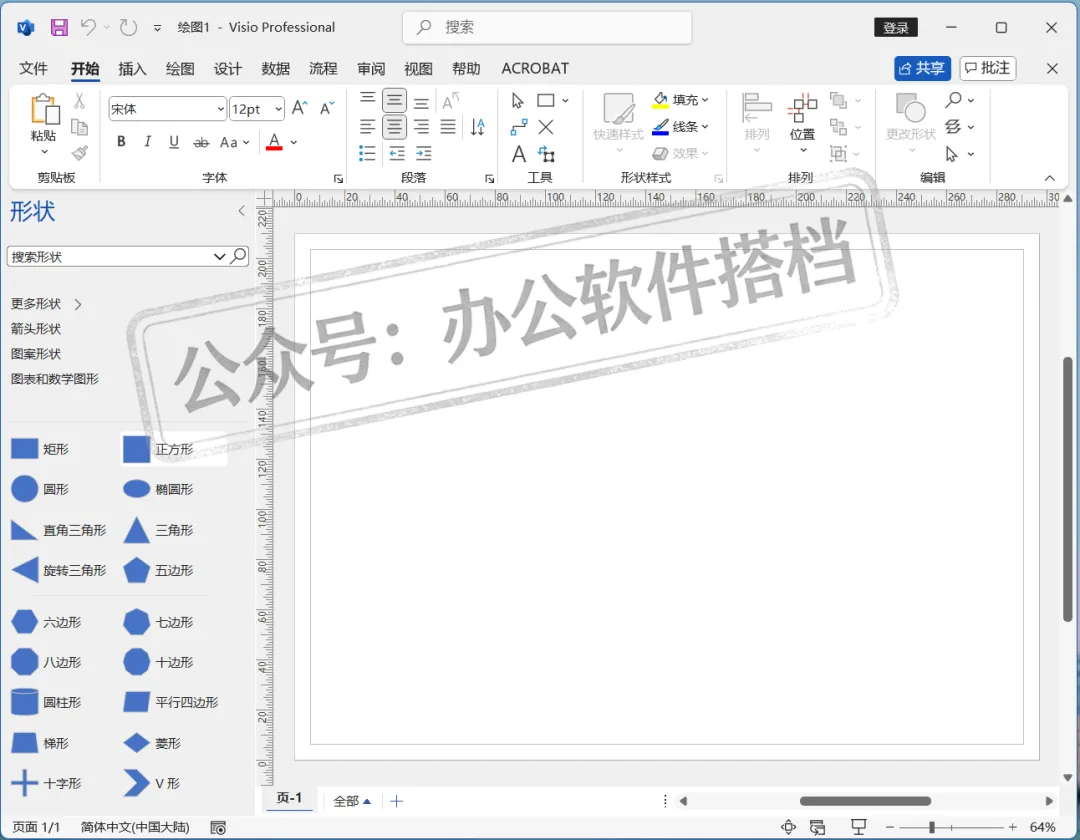This screenshot has width=1080, height=840.
Task: Toggle align middle vertical alignment
Action: tap(394, 101)
